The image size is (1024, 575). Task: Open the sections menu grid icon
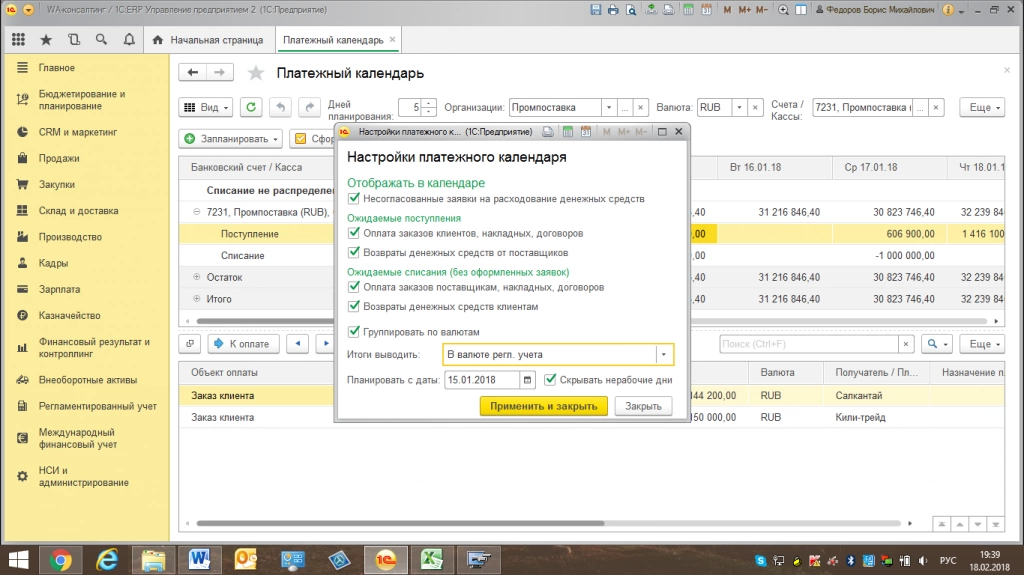18,40
